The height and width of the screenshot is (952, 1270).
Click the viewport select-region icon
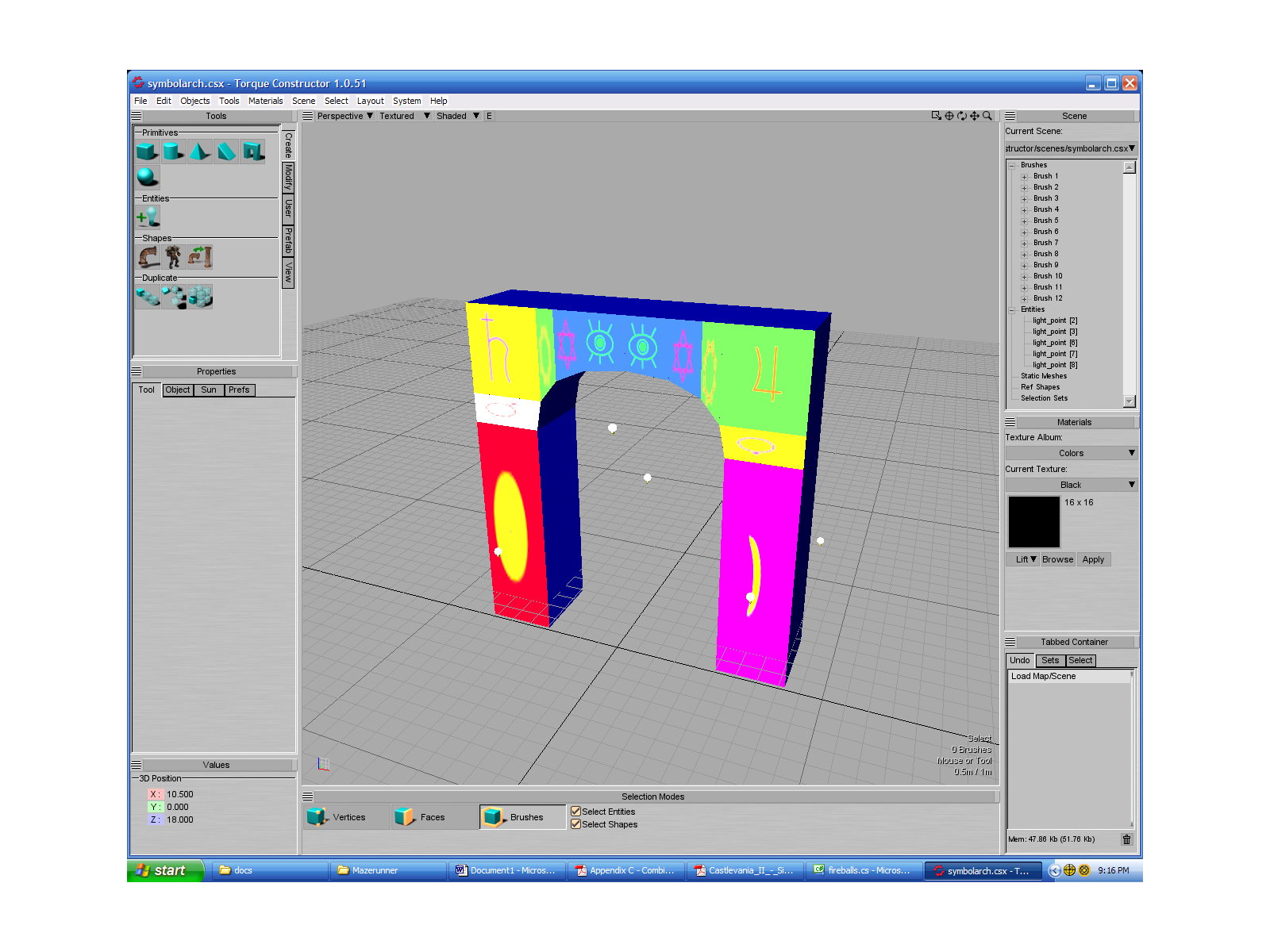(937, 116)
